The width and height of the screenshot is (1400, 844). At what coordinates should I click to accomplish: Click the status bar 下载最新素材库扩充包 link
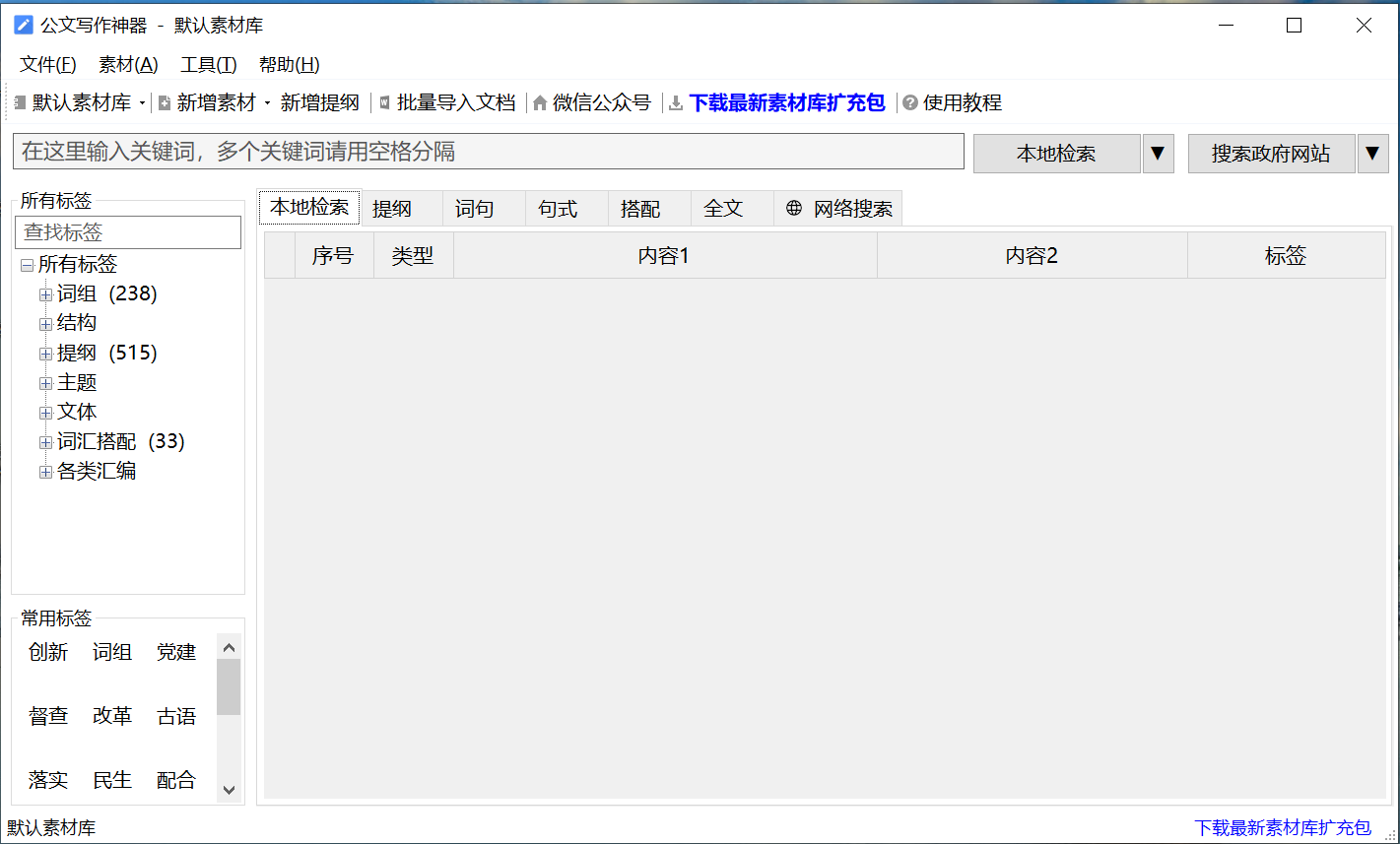(x=1282, y=828)
